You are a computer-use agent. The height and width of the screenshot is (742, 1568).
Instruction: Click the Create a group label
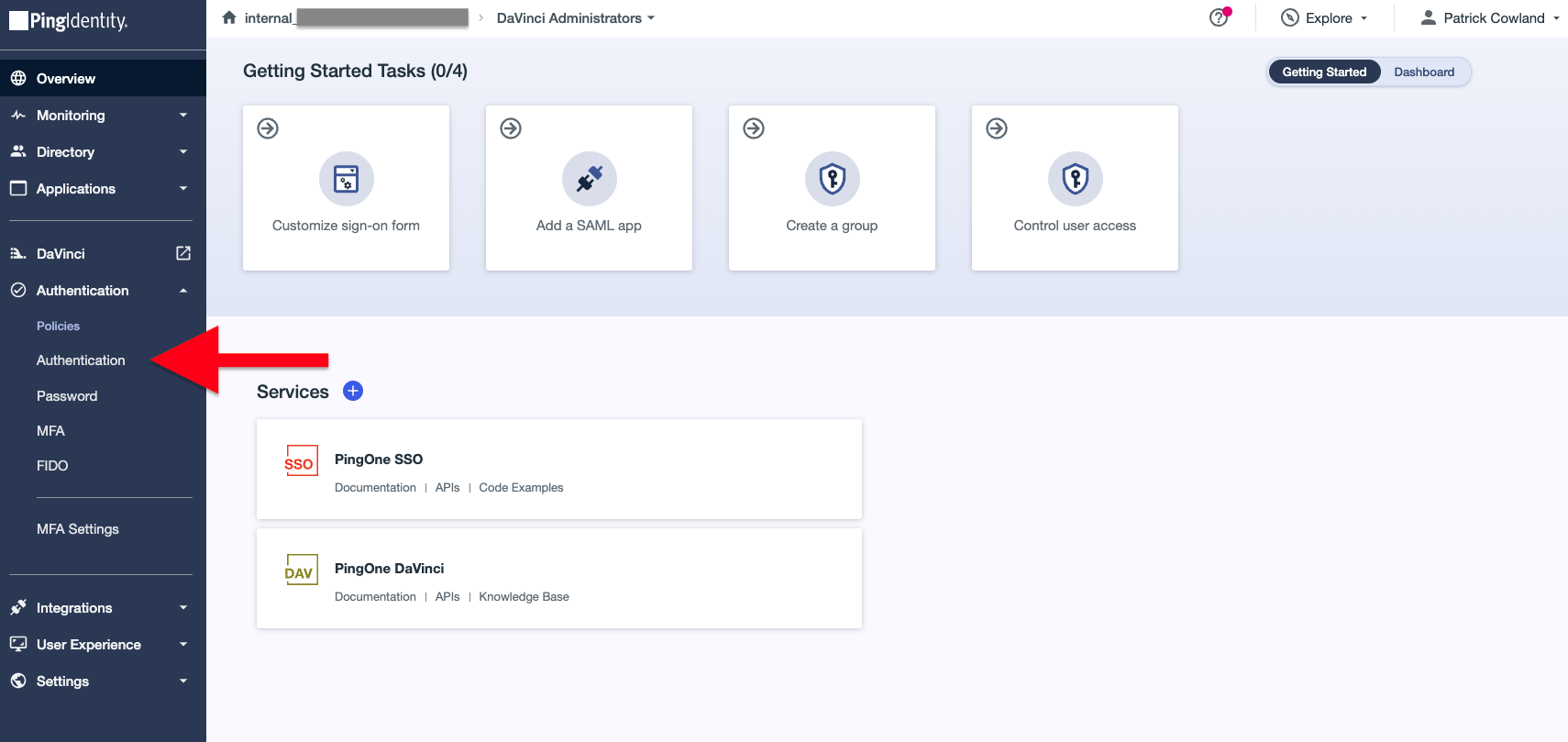pyautogui.click(x=832, y=226)
